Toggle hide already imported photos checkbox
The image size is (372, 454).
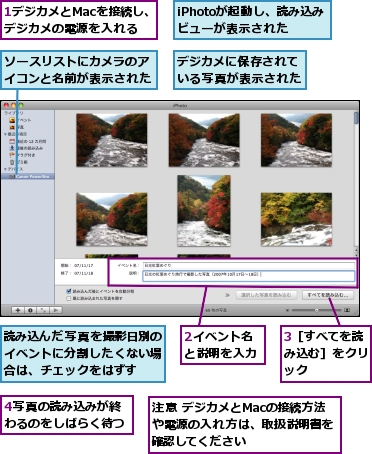pos(69,298)
